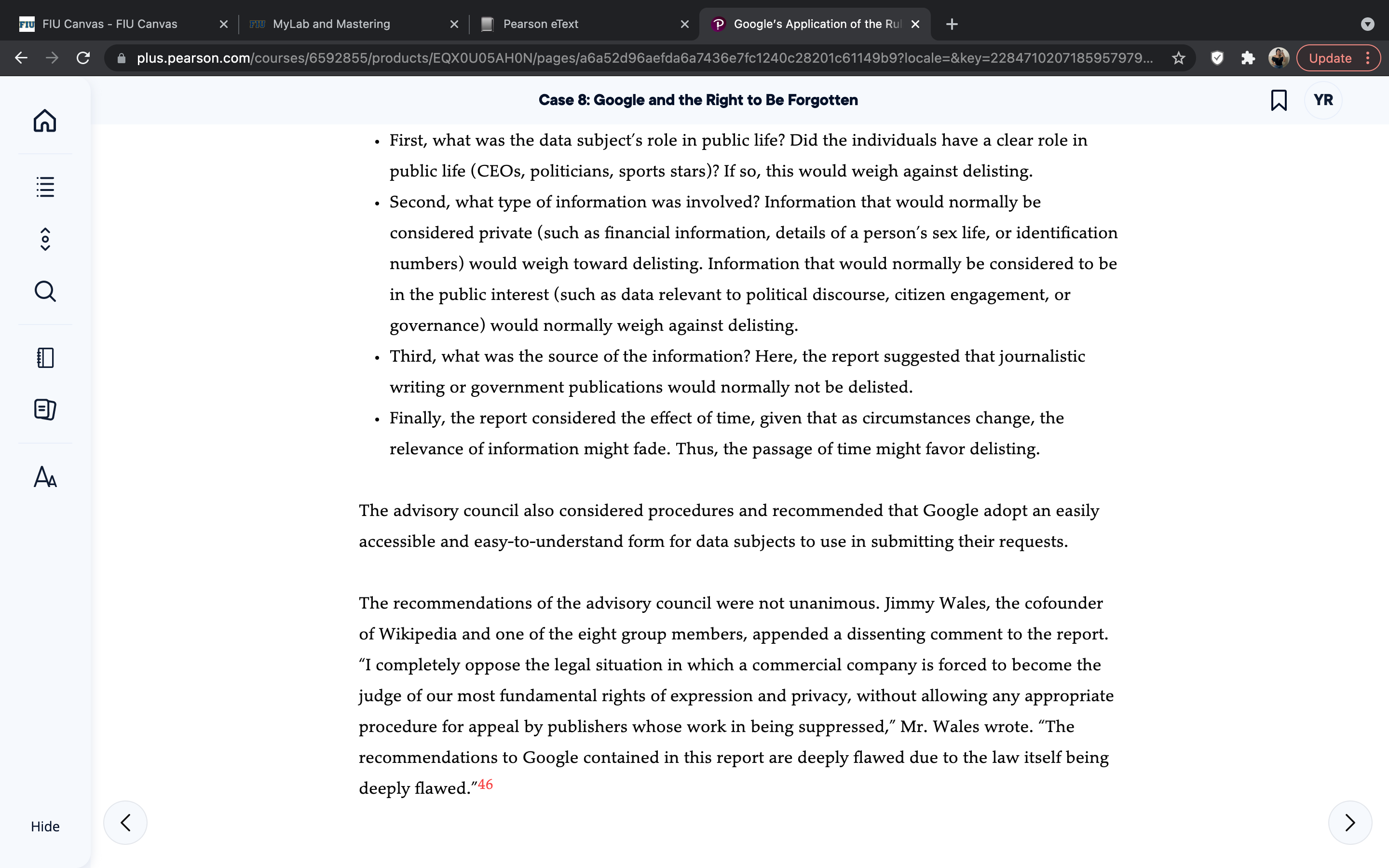Image resolution: width=1389 pixels, height=868 pixels.
Task: Bookmark this page
Action: pyautogui.click(x=1279, y=100)
